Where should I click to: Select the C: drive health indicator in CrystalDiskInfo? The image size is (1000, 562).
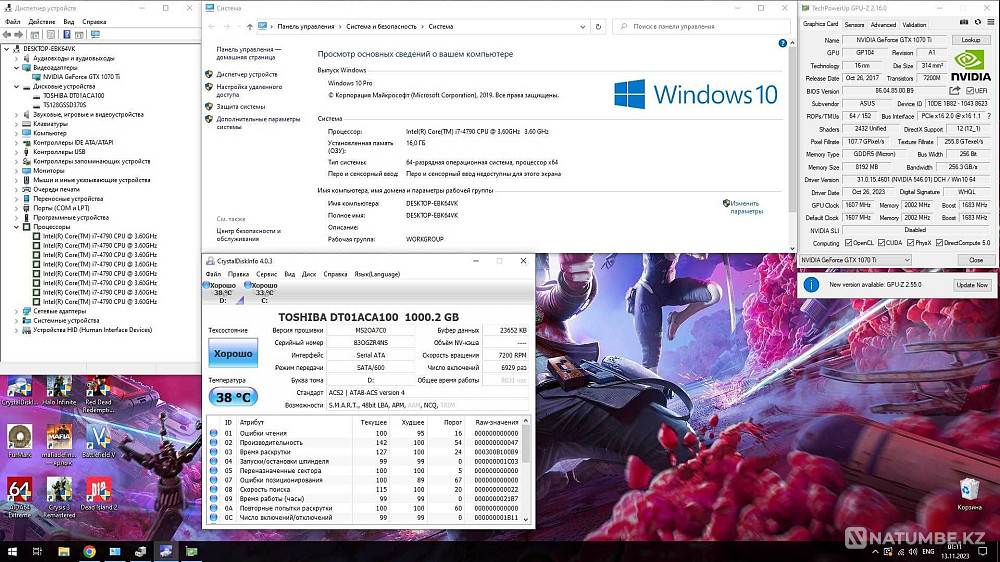coord(260,292)
